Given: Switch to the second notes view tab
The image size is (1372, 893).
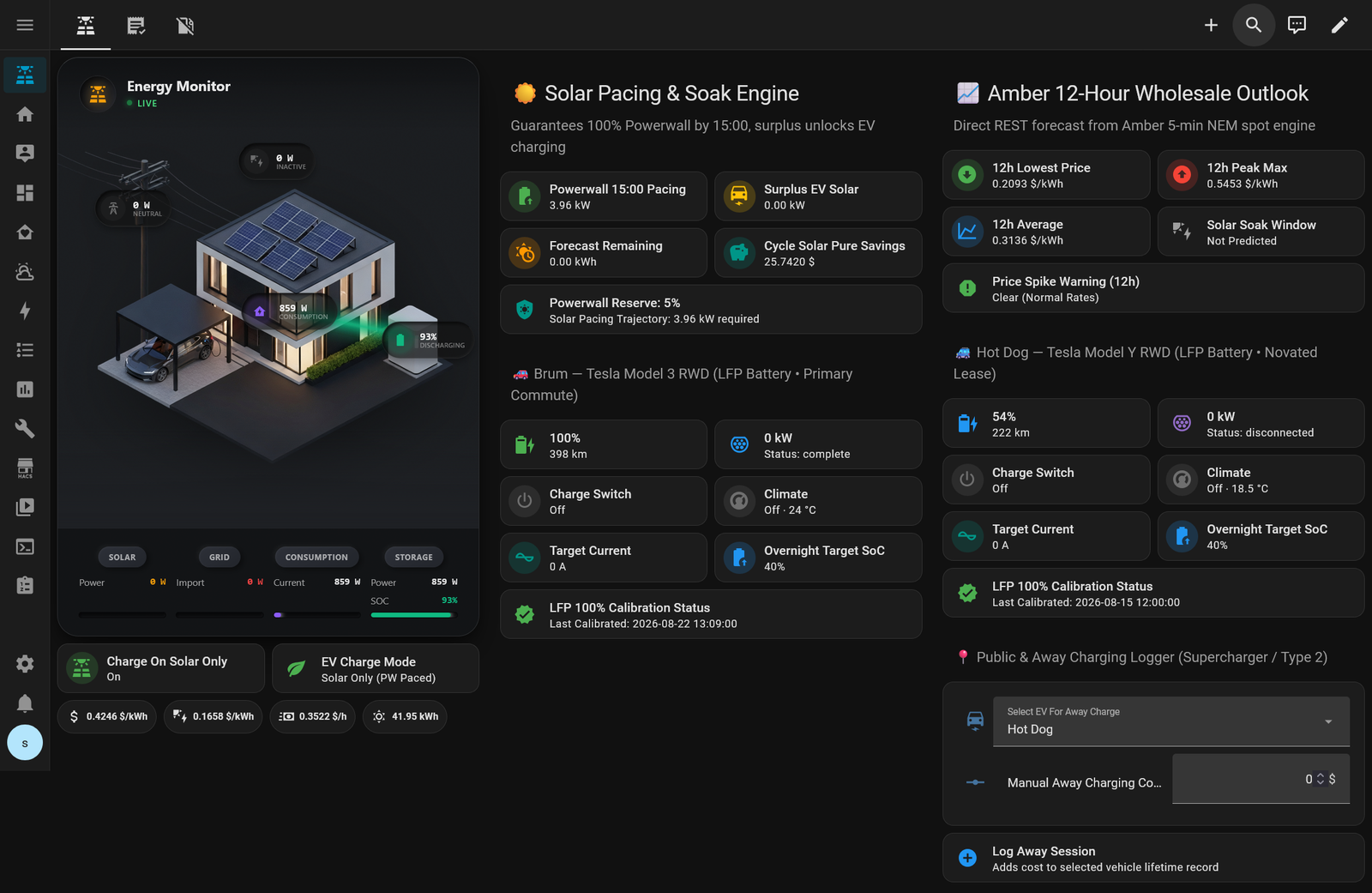Looking at the screenshot, I should [x=135, y=26].
